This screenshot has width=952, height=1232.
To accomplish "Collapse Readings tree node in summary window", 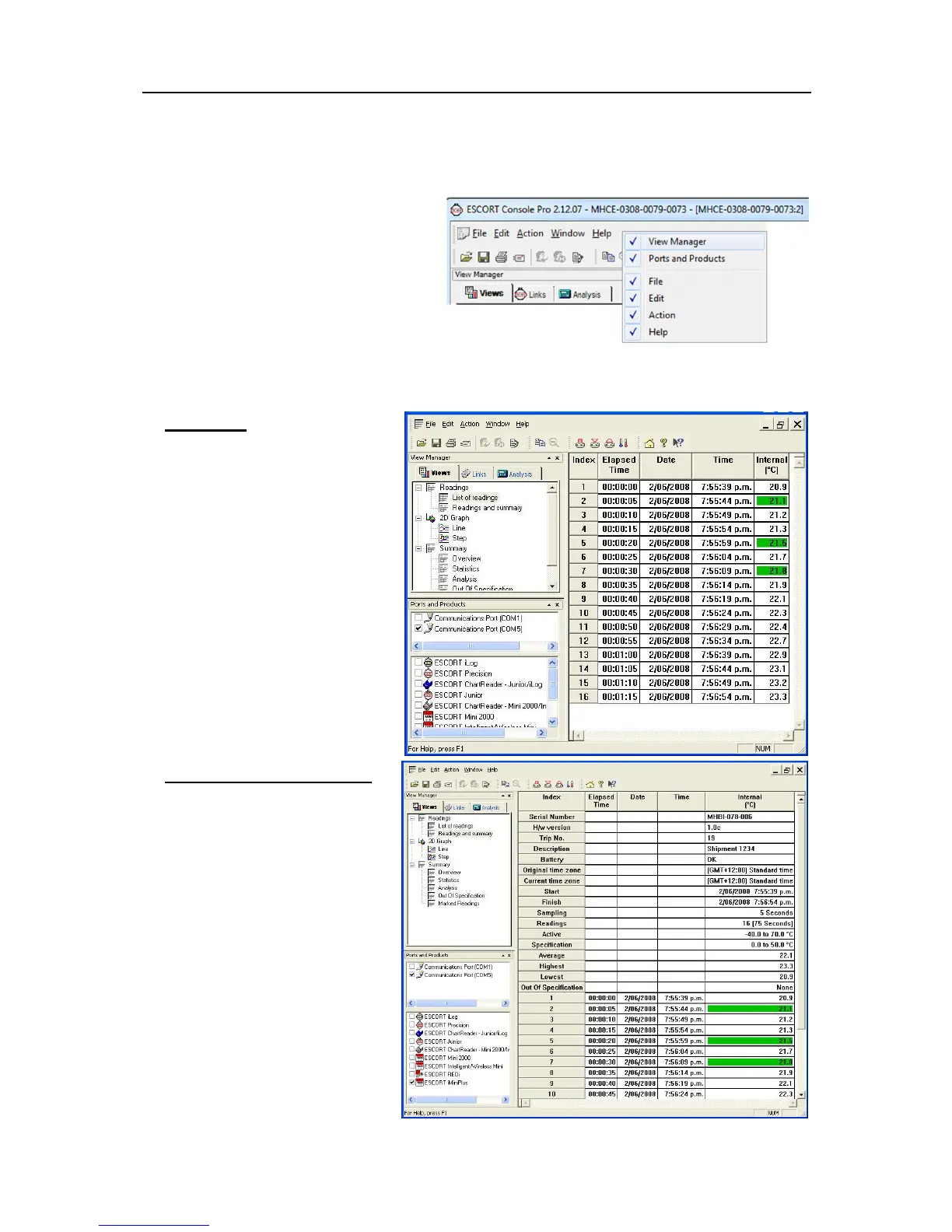I will pyautogui.click(x=411, y=818).
